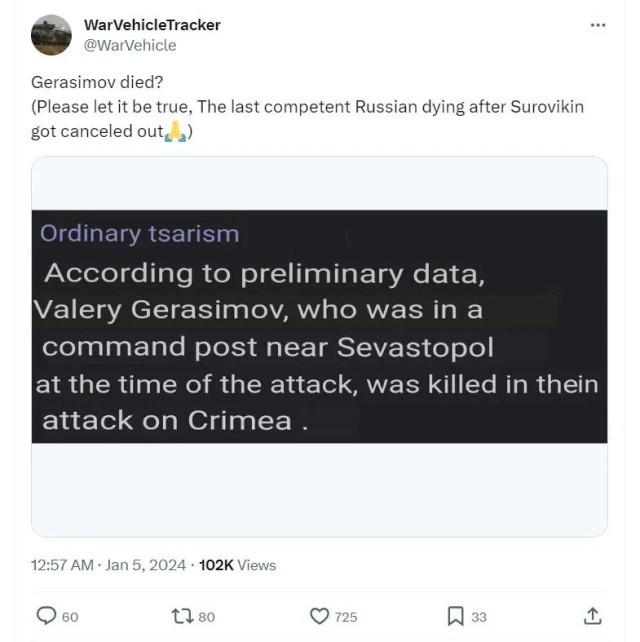Click the reply speech bubble icon
Image resolution: width=640 pixels, height=642 pixels.
coord(46,616)
